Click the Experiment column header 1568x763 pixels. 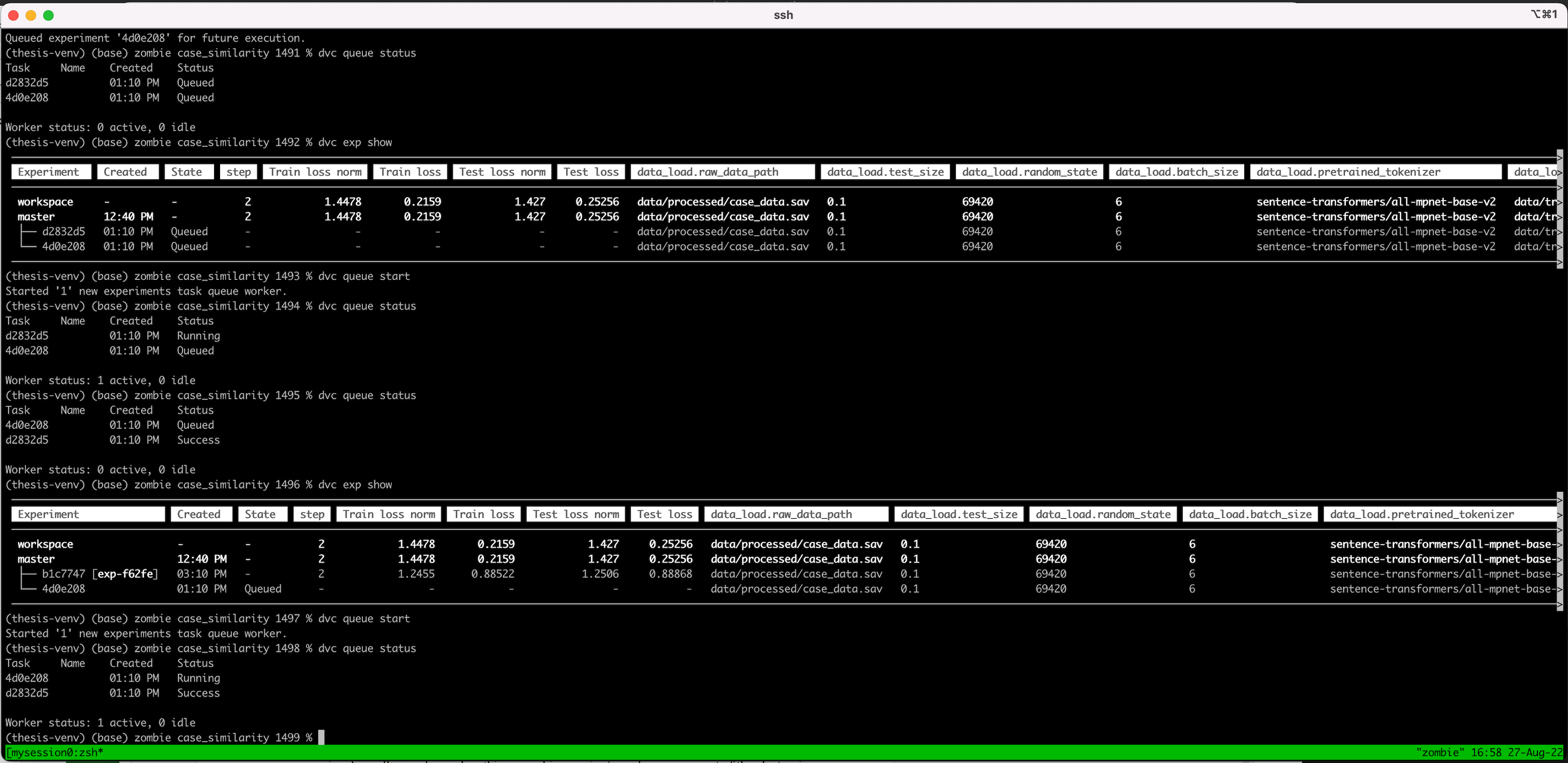click(50, 172)
